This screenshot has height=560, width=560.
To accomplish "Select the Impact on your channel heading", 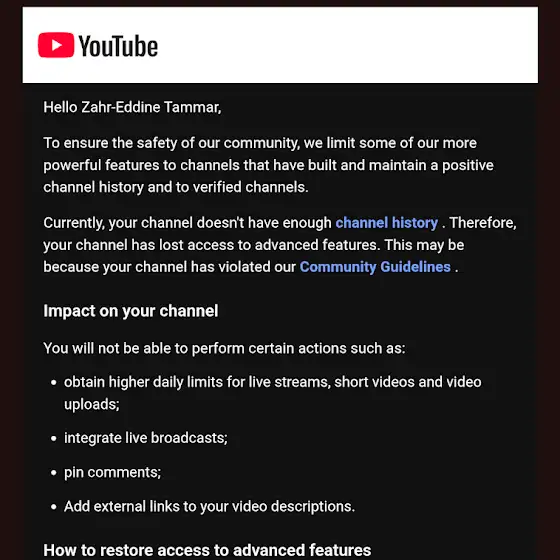I will coord(131,311).
